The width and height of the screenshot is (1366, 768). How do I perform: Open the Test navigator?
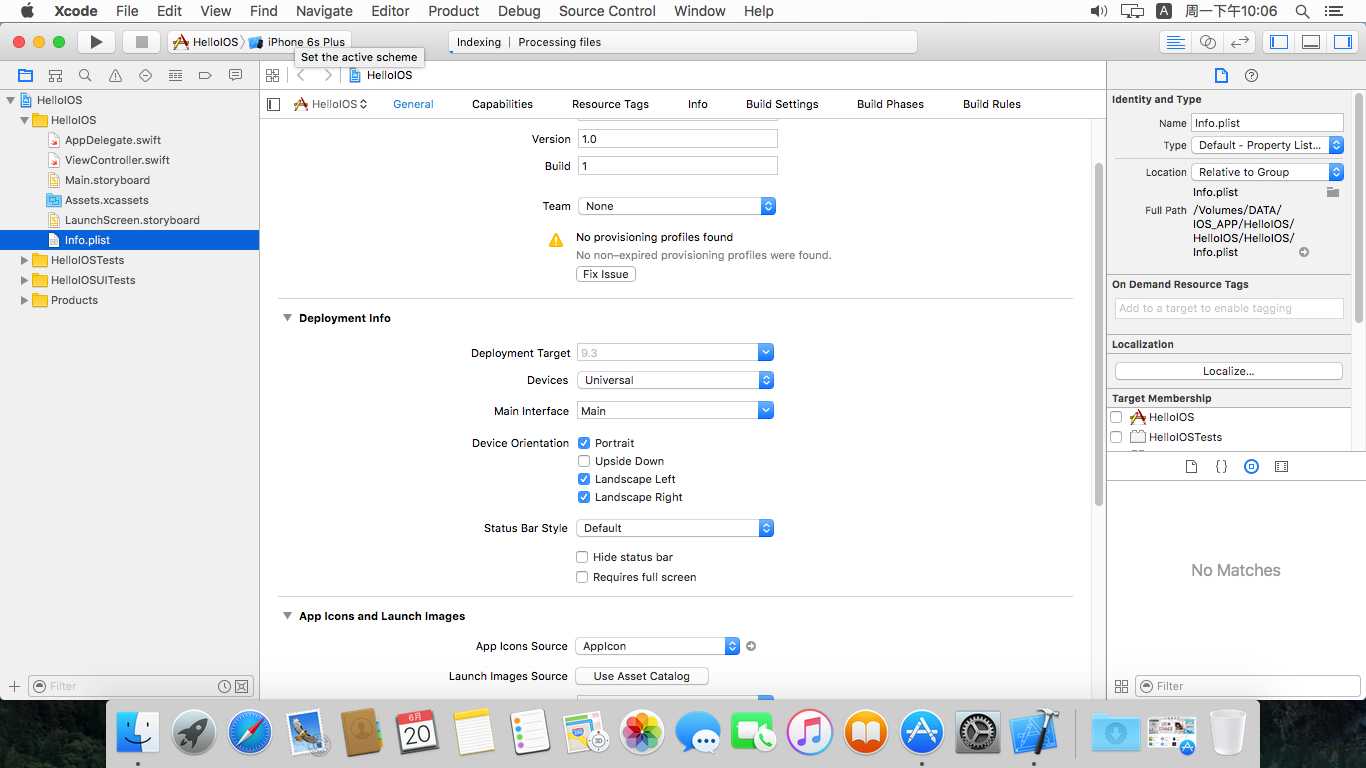(145, 76)
